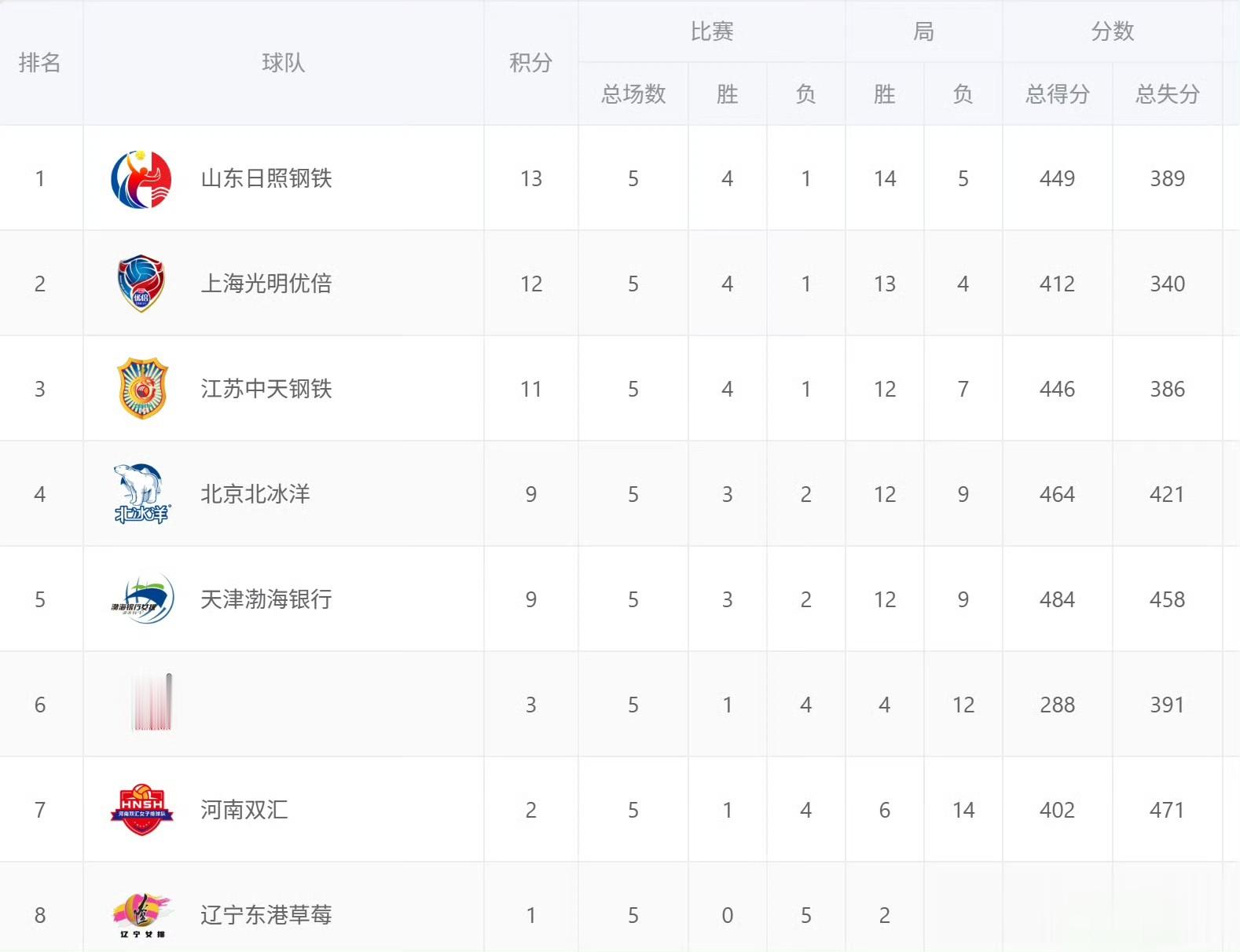Click the 积分 column header
This screenshot has height=952, width=1240.
coord(530,63)
